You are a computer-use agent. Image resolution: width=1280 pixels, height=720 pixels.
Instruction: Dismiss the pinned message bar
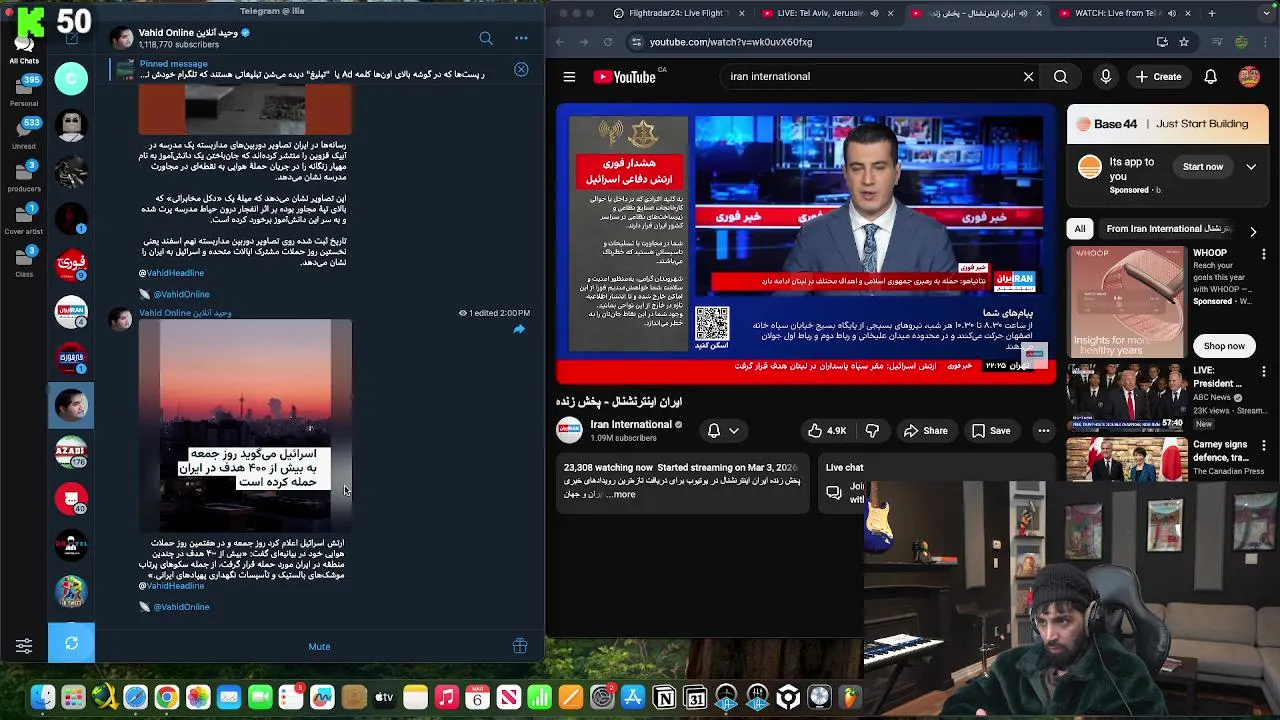[521, 69]
